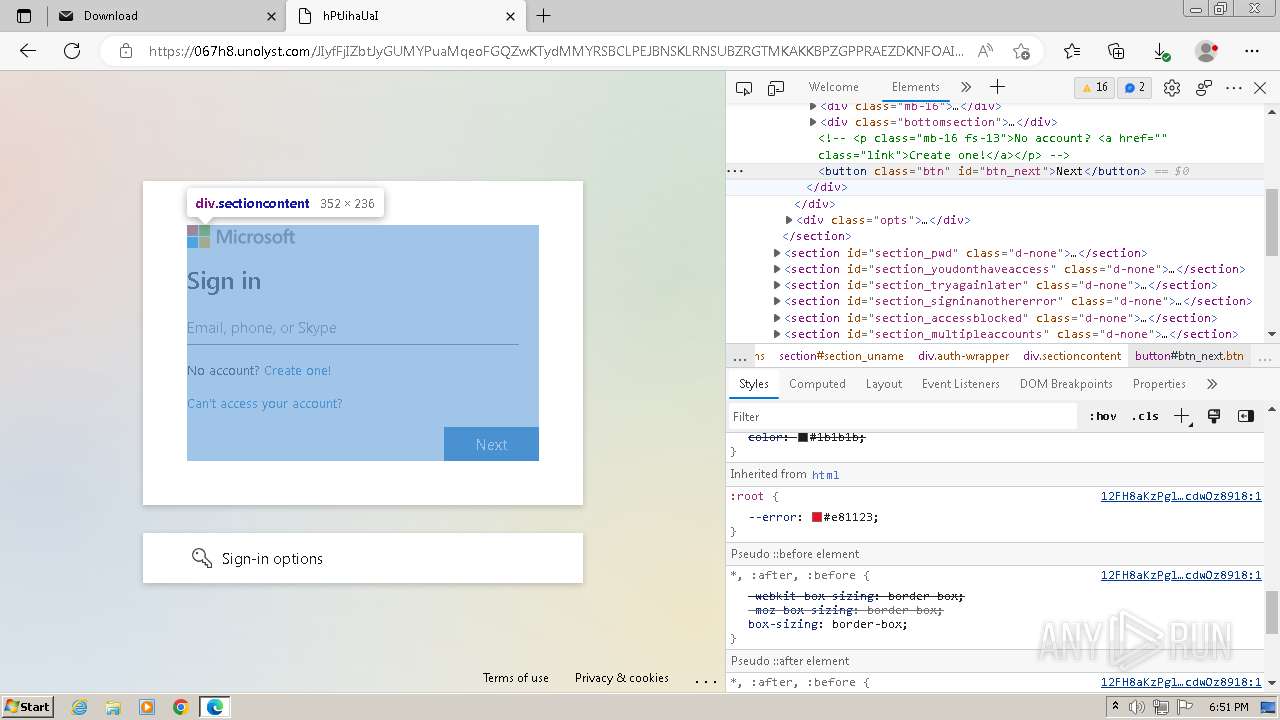Open the Favorites list icon
The image size is (1280, 720).
point(1072,51)
